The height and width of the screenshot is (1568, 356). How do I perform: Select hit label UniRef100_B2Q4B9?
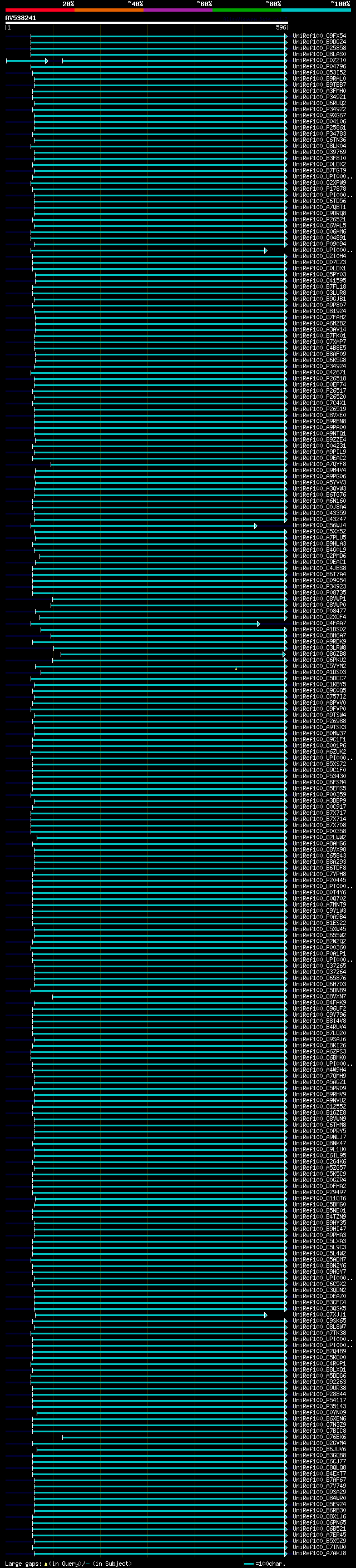[319, 1351]
